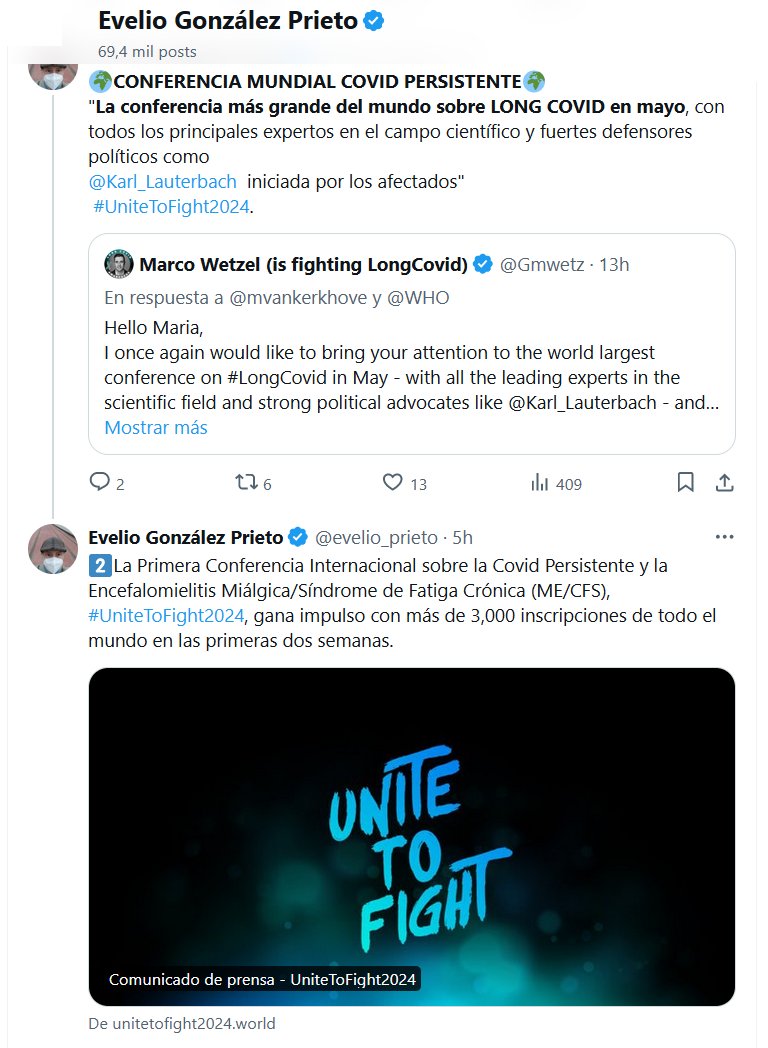Repost the tweet using retweet icon
Screen dimensions: 768x1048
[x=245, y=483]
